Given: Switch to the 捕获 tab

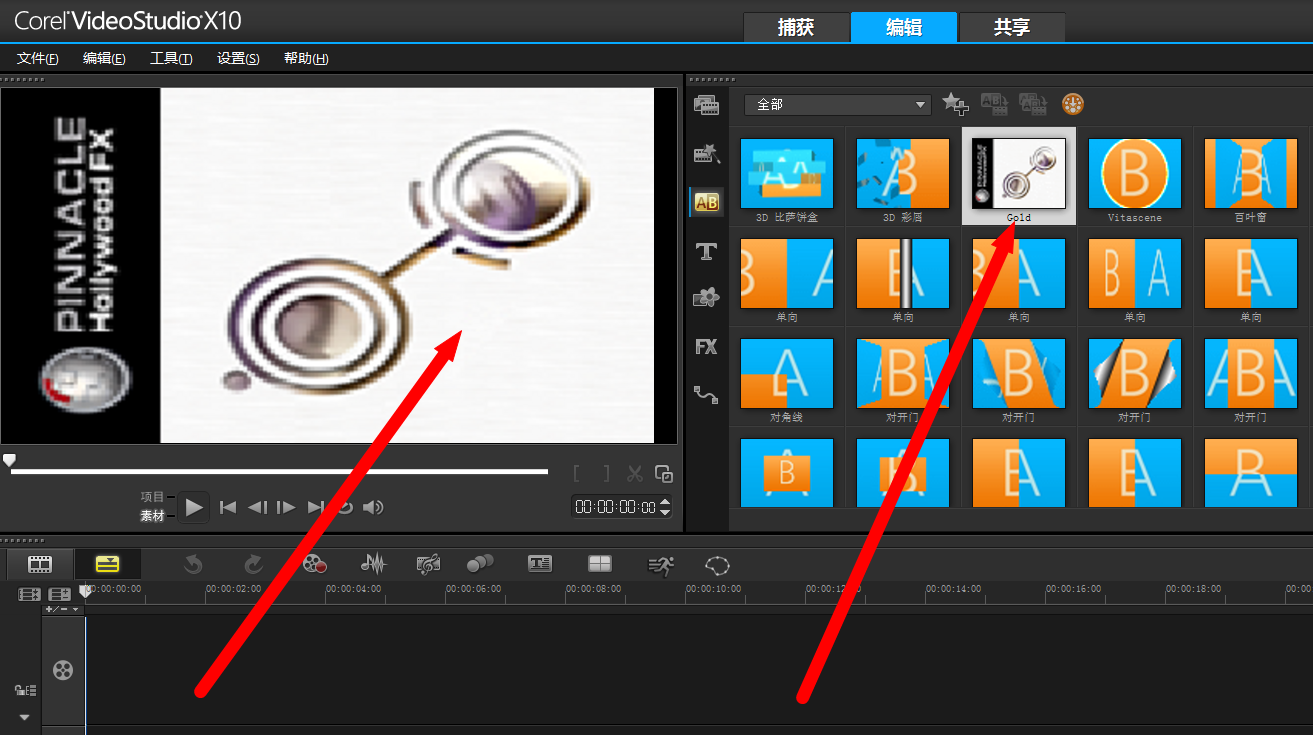Looking at the screenshot, I should [796, 27].
